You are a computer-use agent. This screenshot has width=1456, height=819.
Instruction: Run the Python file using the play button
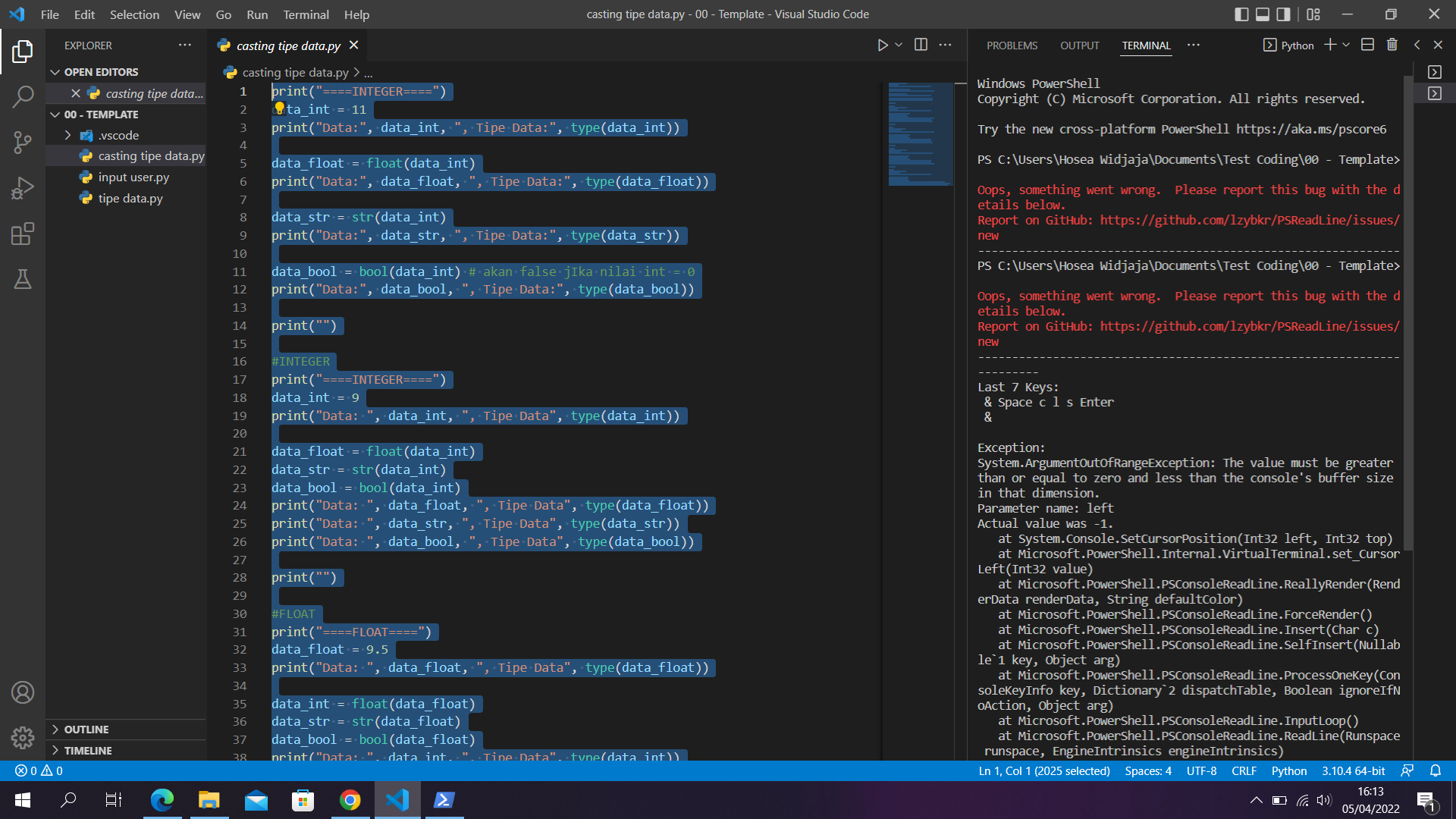[x=882, y=45]
